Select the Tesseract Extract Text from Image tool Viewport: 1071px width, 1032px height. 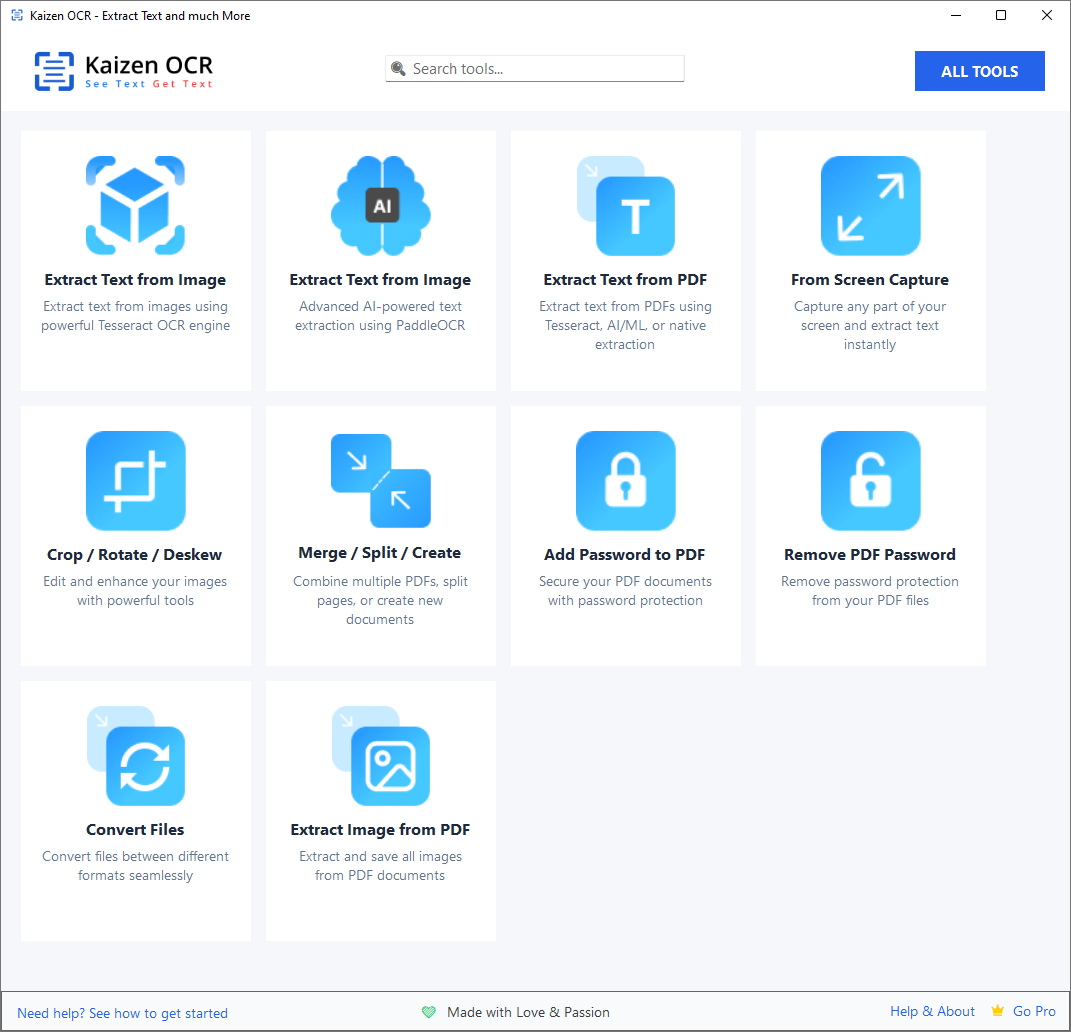[x=135, y=260]
